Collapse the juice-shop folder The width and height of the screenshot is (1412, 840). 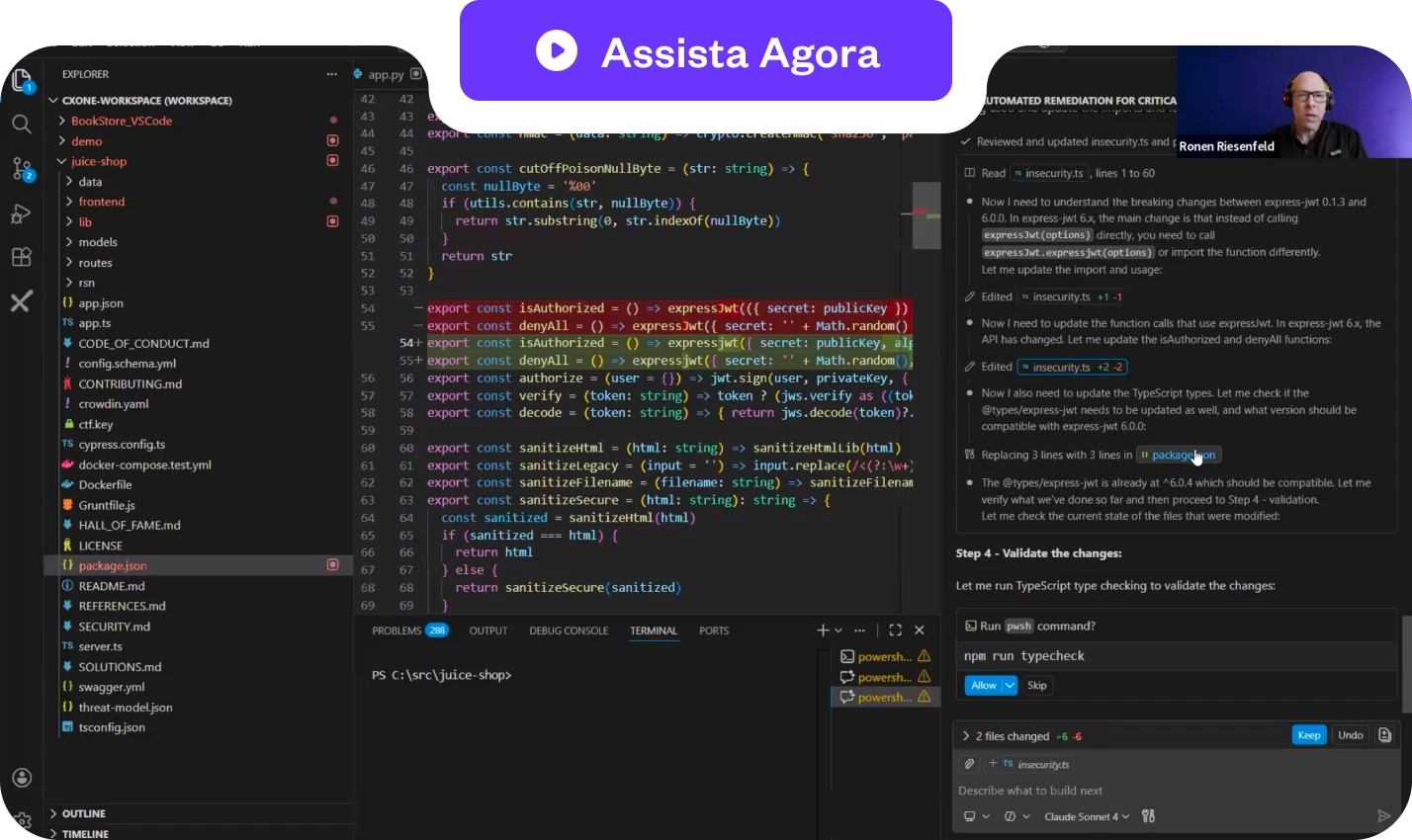coord(62,161)
